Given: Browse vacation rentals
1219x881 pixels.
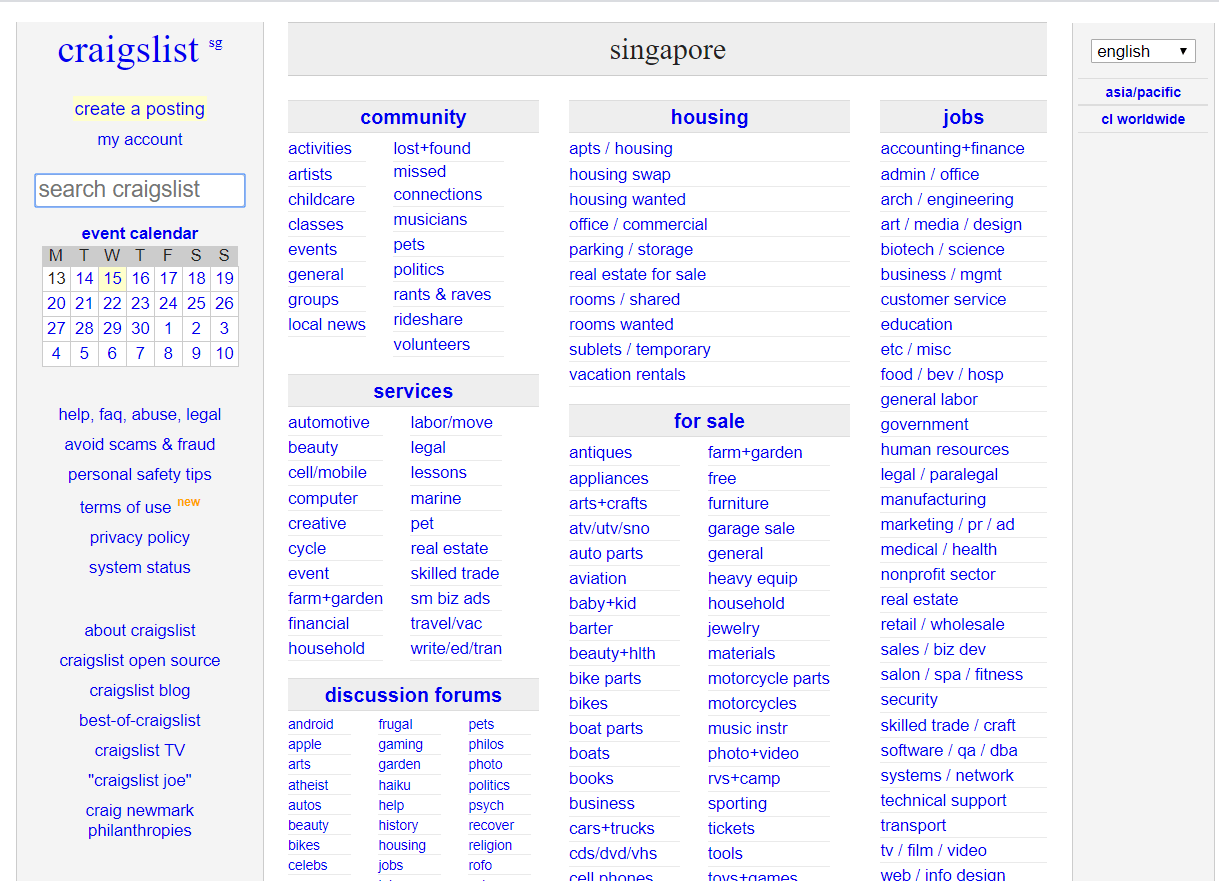Looking at the screenshot, I should tap(628, 374).
